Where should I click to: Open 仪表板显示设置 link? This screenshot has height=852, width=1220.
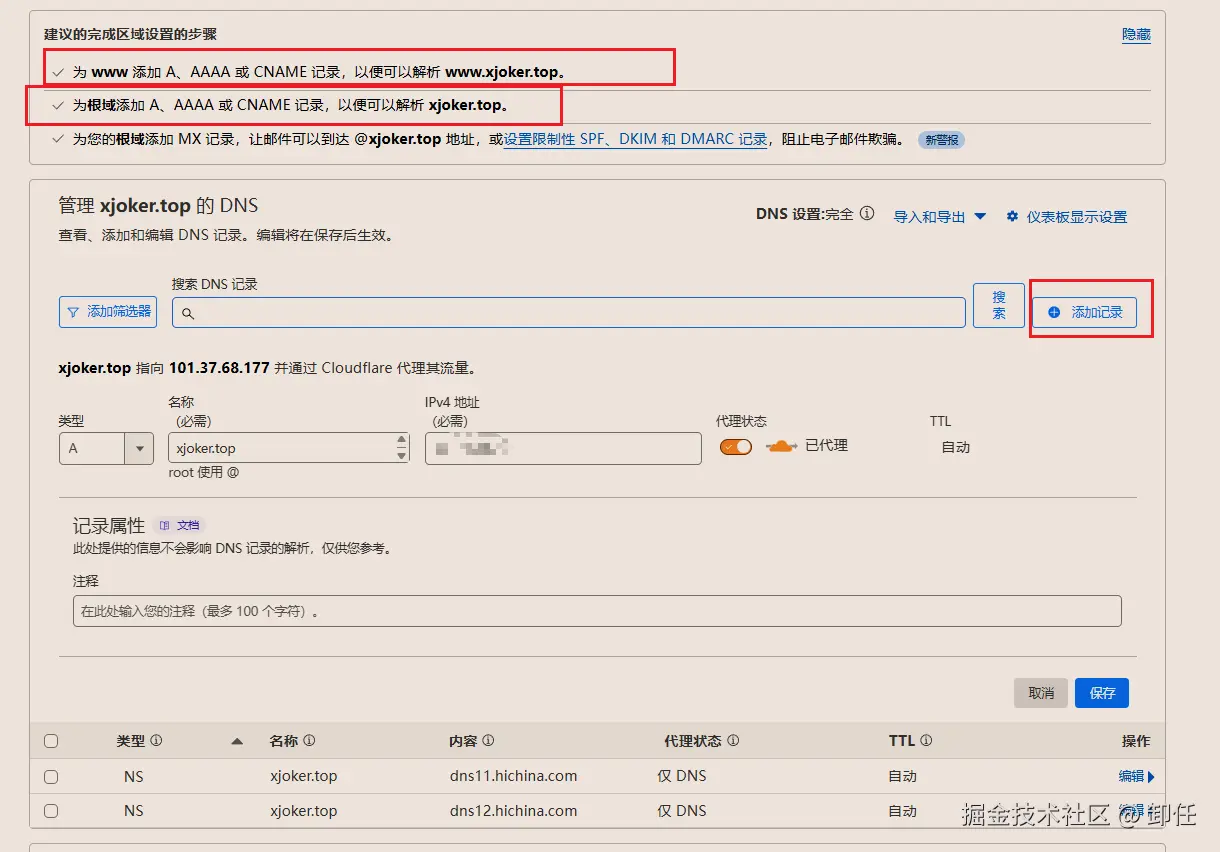[x=1076, y=217]
